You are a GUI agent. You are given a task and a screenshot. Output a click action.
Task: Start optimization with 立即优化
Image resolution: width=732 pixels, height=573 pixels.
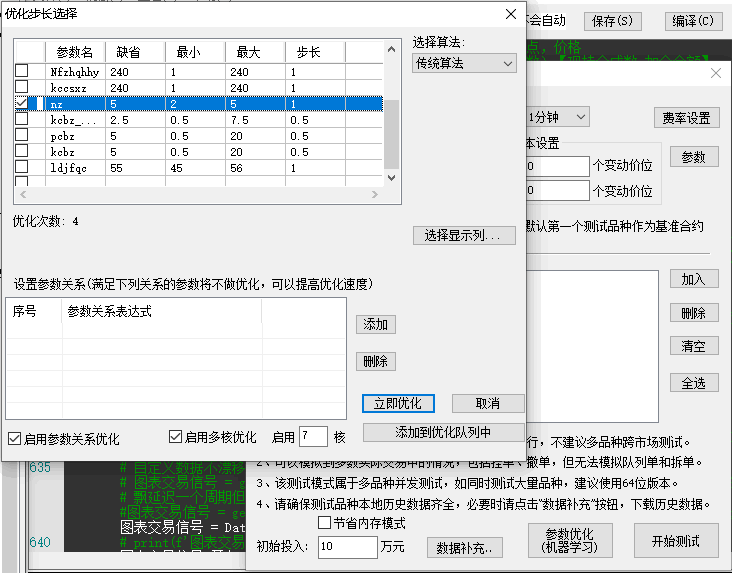tap(398, 403)
